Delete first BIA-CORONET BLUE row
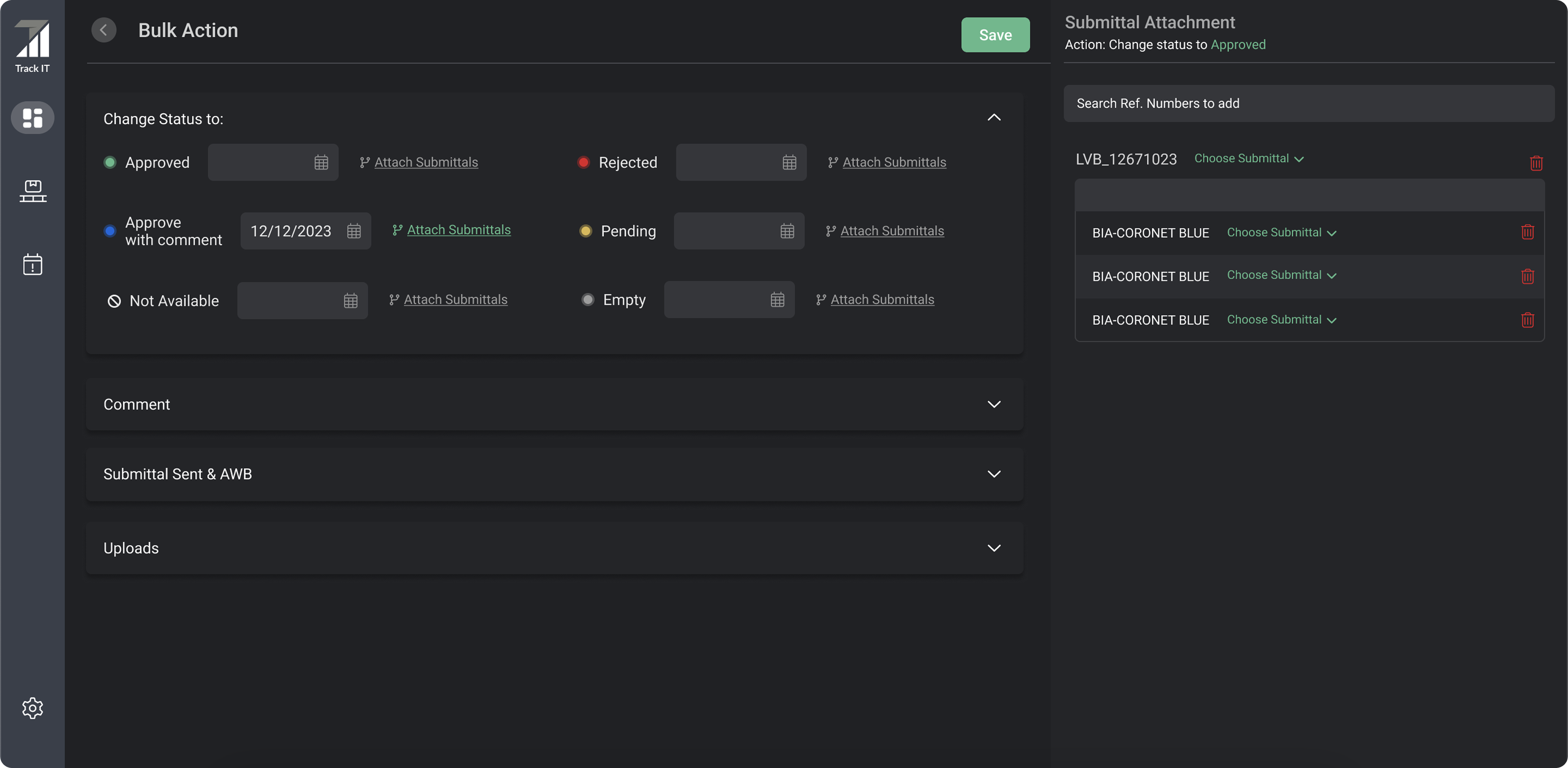Viewport: 1568px width, 768px height. pos(1527,232)
